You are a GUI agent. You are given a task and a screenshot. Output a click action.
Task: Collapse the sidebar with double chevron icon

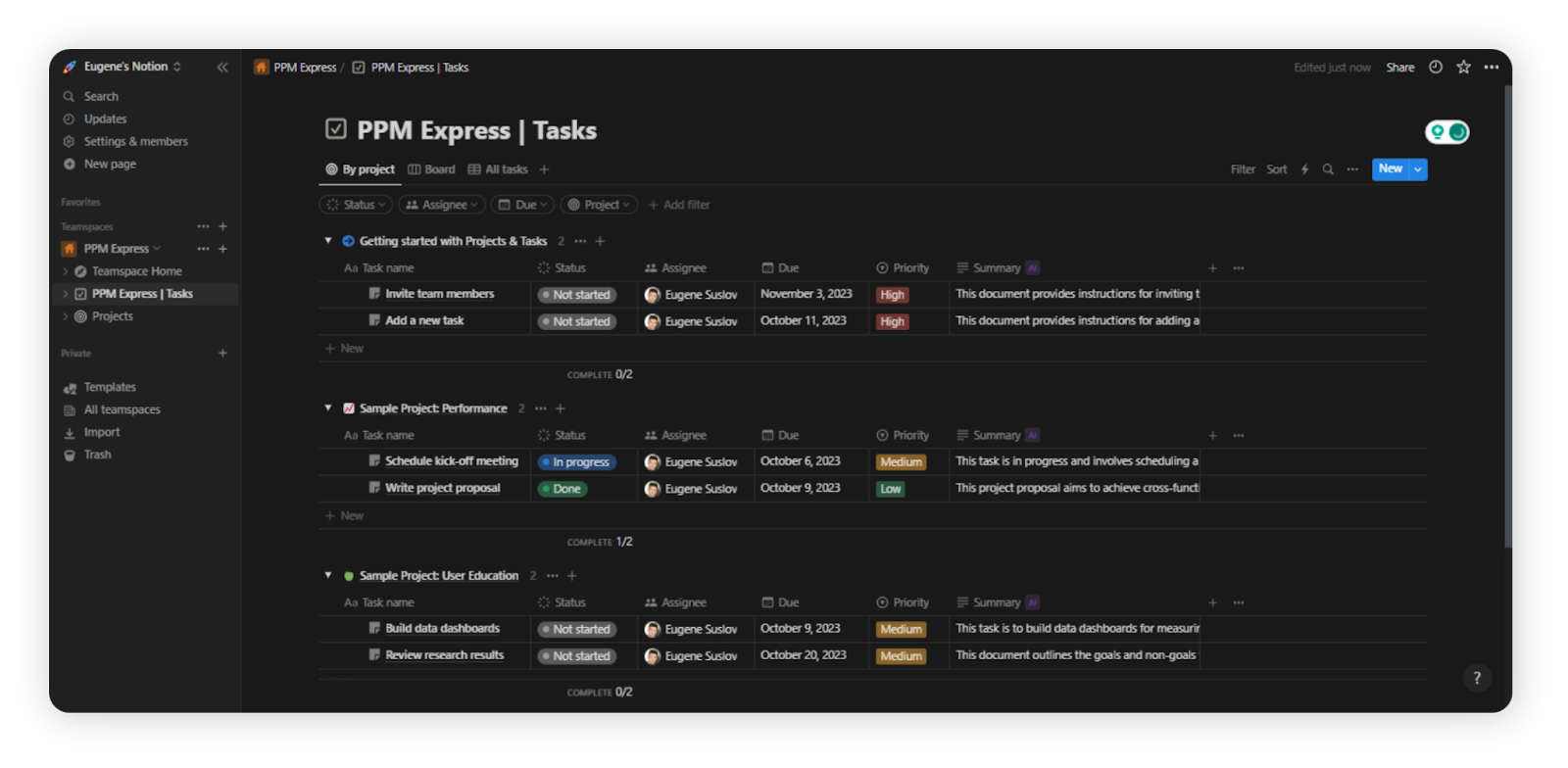click(222, 68)
